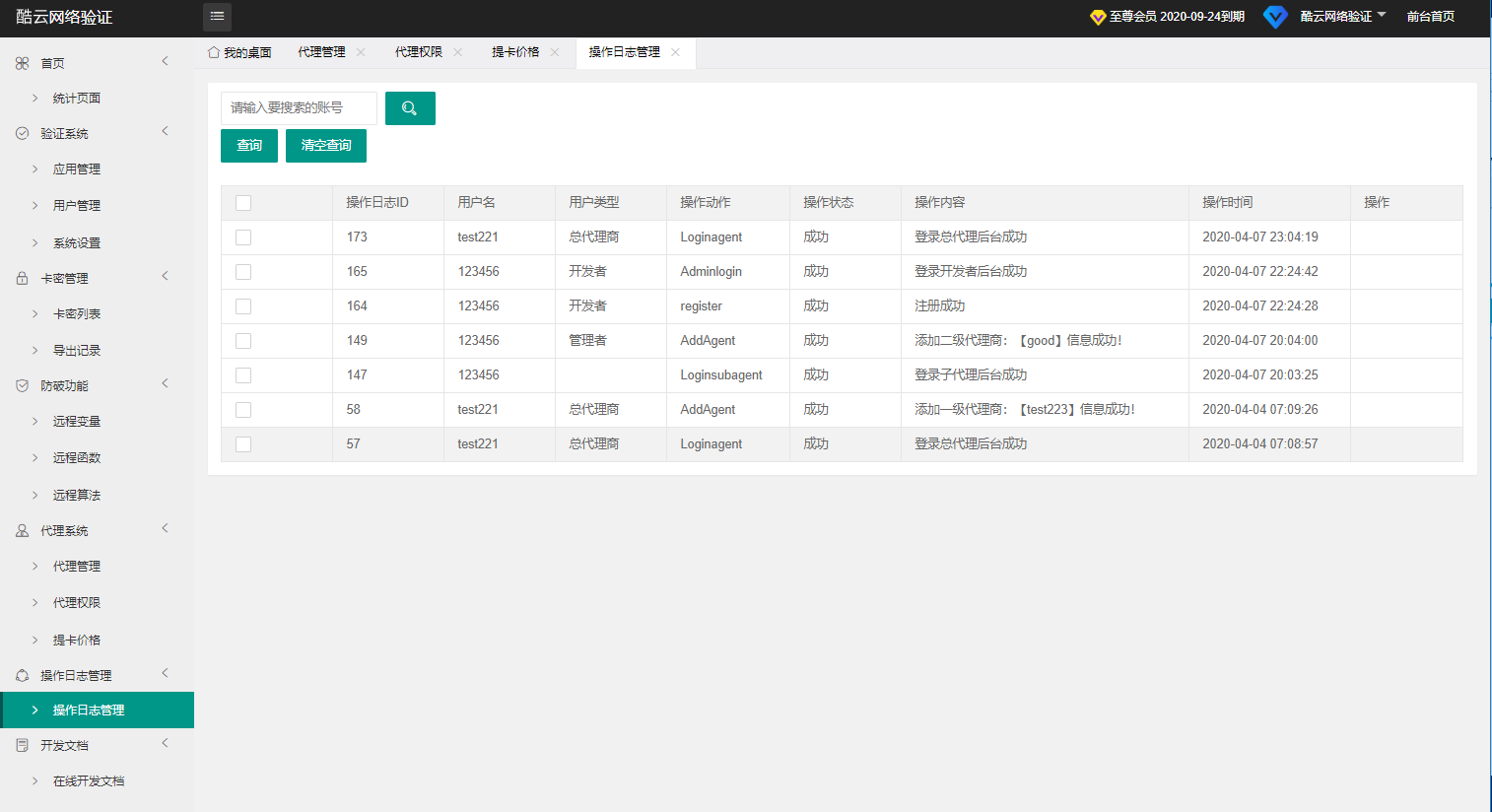Image resolution: width=1492 pixels, height=812 pixels.
Task: Click the 卡密管理 lock icon
Action: [20, 277]
